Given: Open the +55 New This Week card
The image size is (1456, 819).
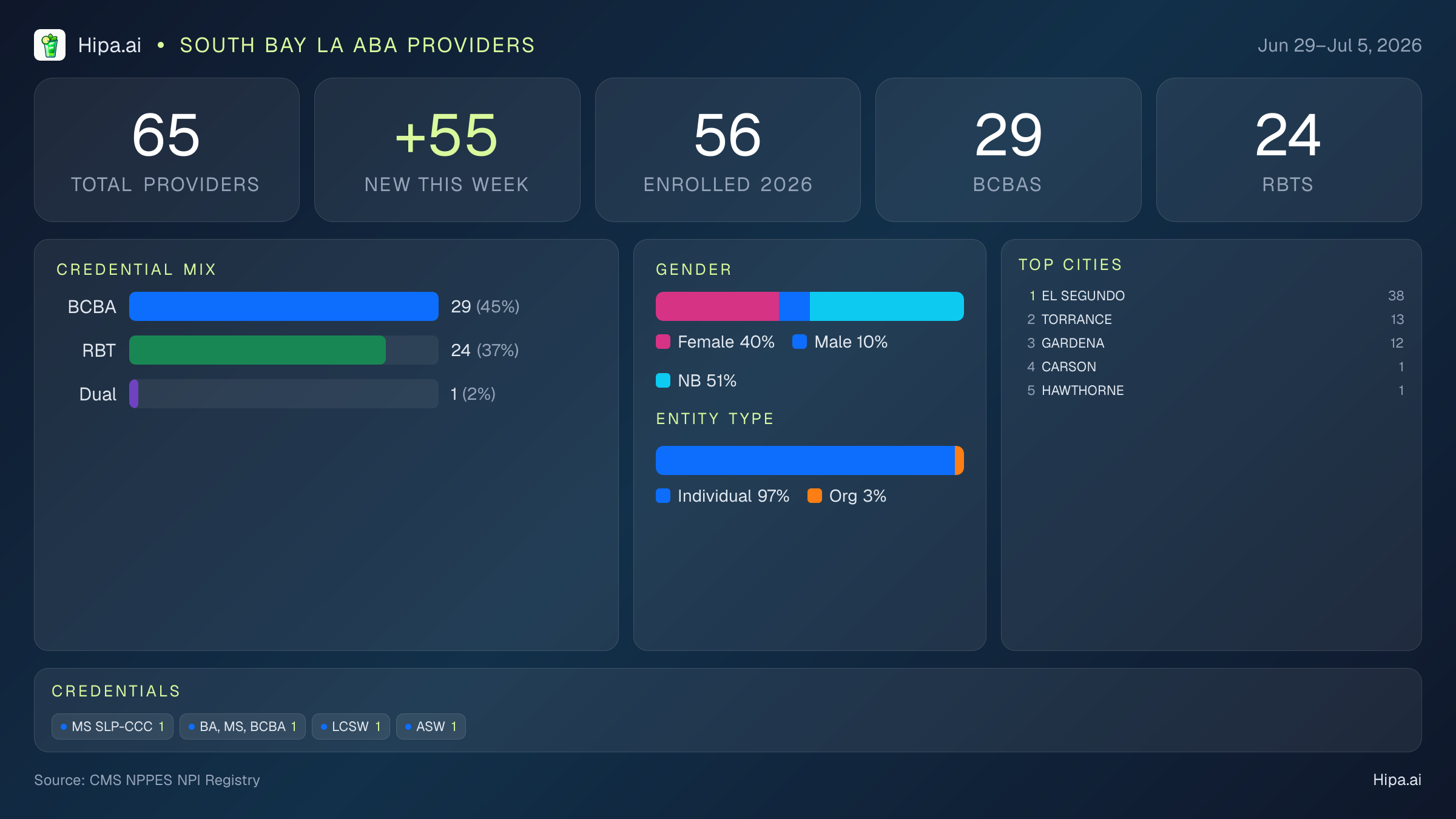Looking at the screenshot, I should pyautogui.click(x=447, y=150).
